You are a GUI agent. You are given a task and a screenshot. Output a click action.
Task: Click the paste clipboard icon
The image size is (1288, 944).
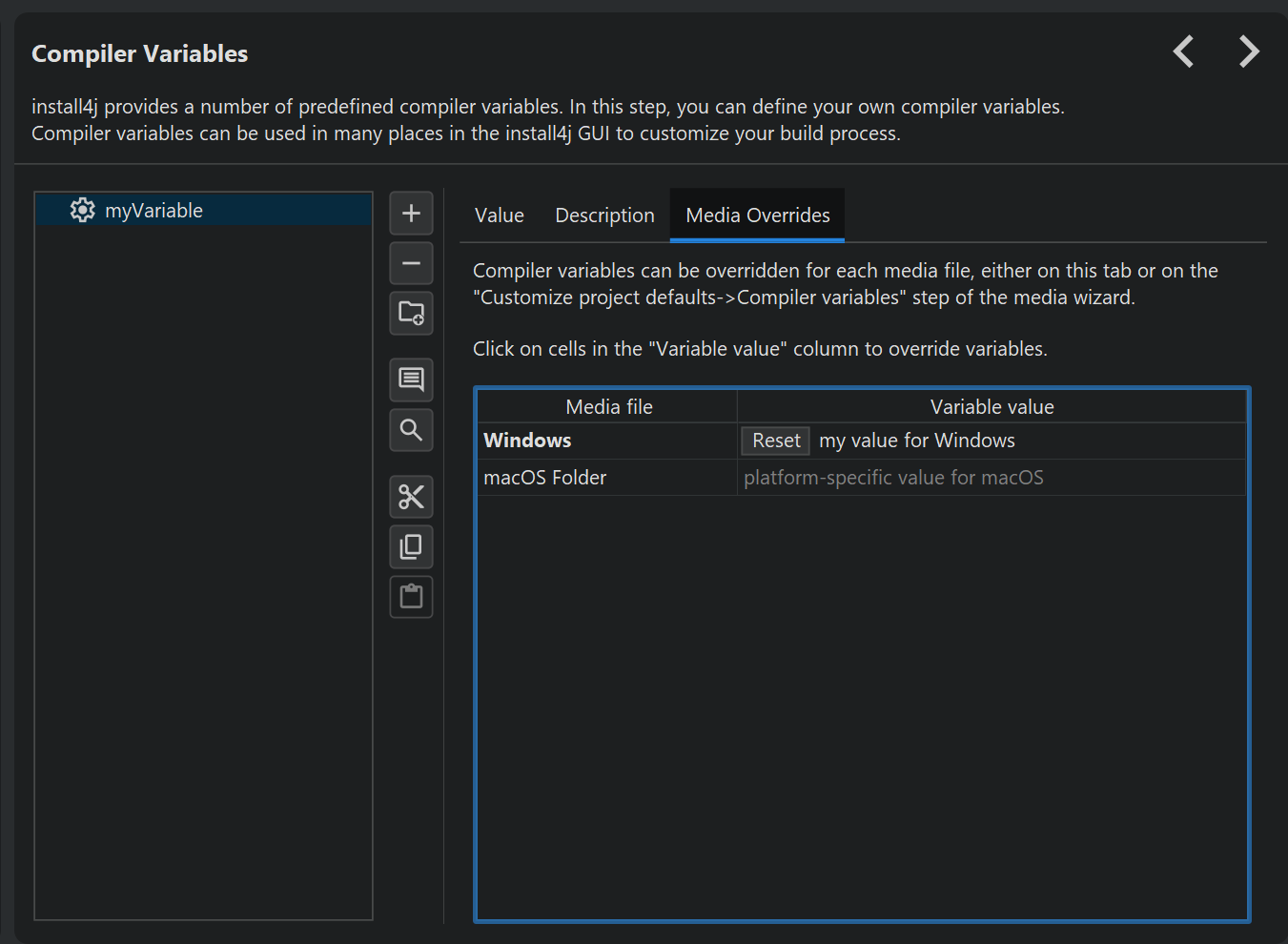pos(411,597)
